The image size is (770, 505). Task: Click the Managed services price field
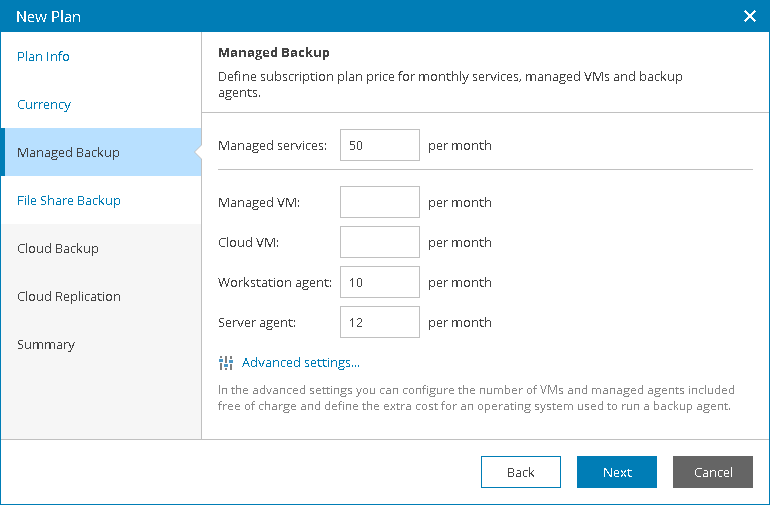379,145
